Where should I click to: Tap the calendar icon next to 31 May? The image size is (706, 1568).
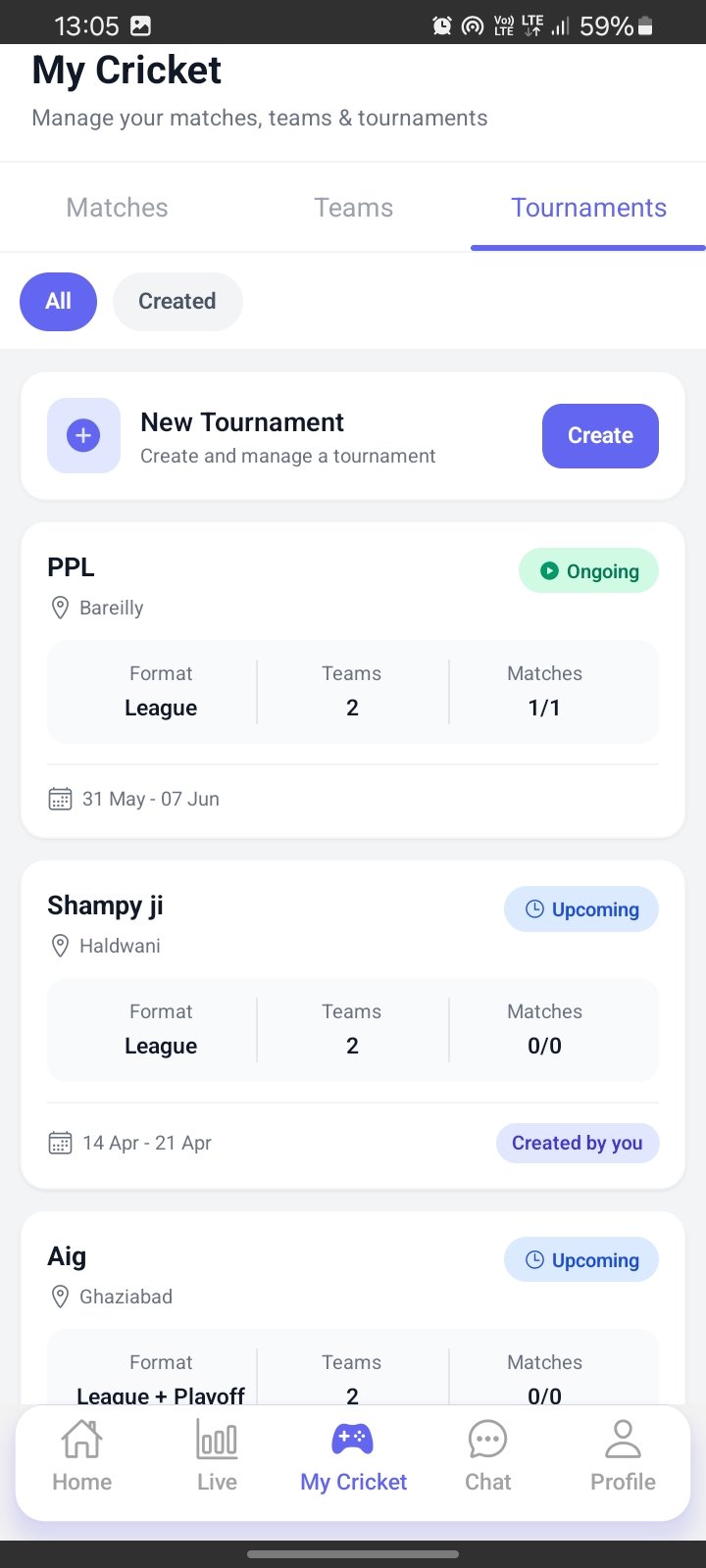pyautogui.click(x=60, y=799)
